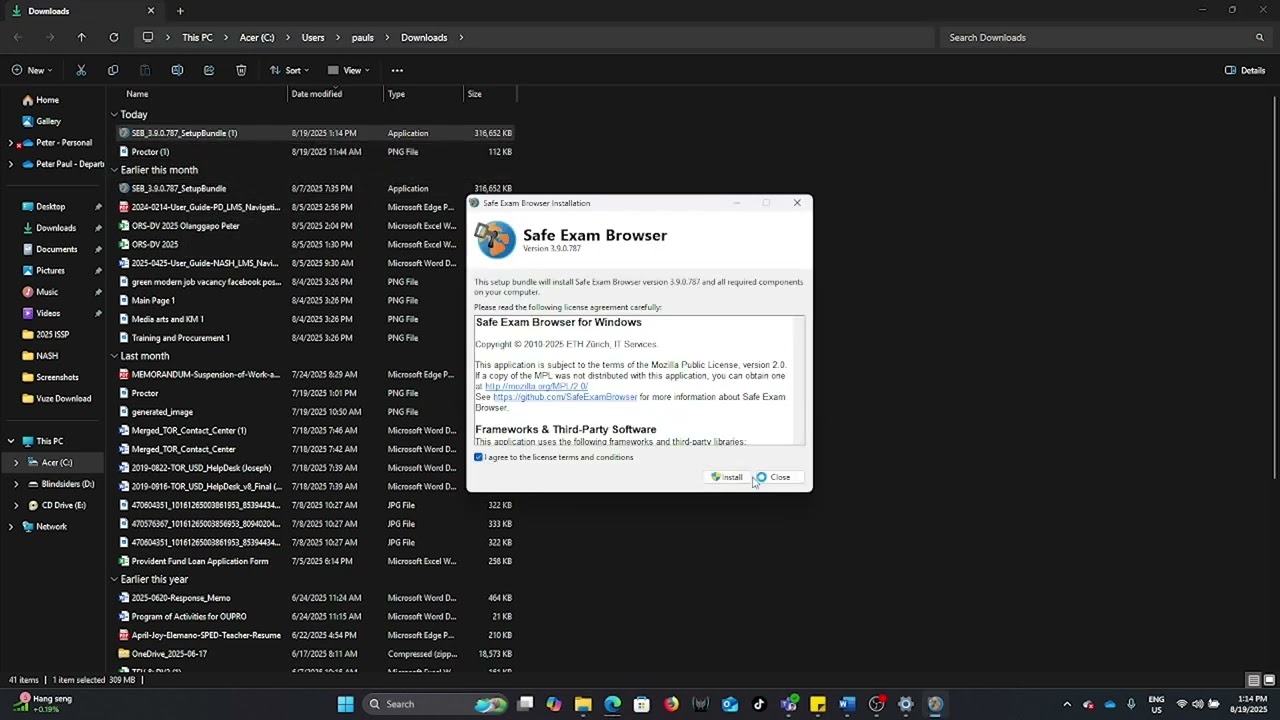Collapse the Last month file group

[x=114, y=356]
